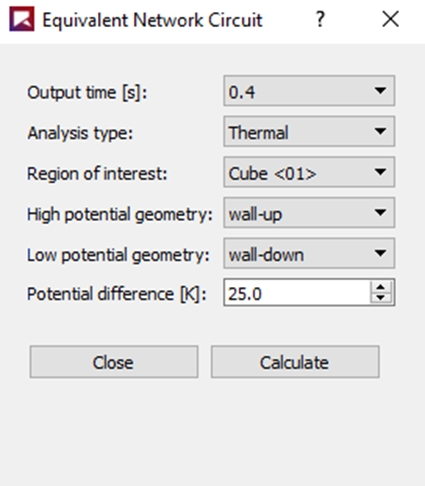The image size is (425, 486).
Task: Open the Analysis type Thermal dropdown
Action: 309,131
